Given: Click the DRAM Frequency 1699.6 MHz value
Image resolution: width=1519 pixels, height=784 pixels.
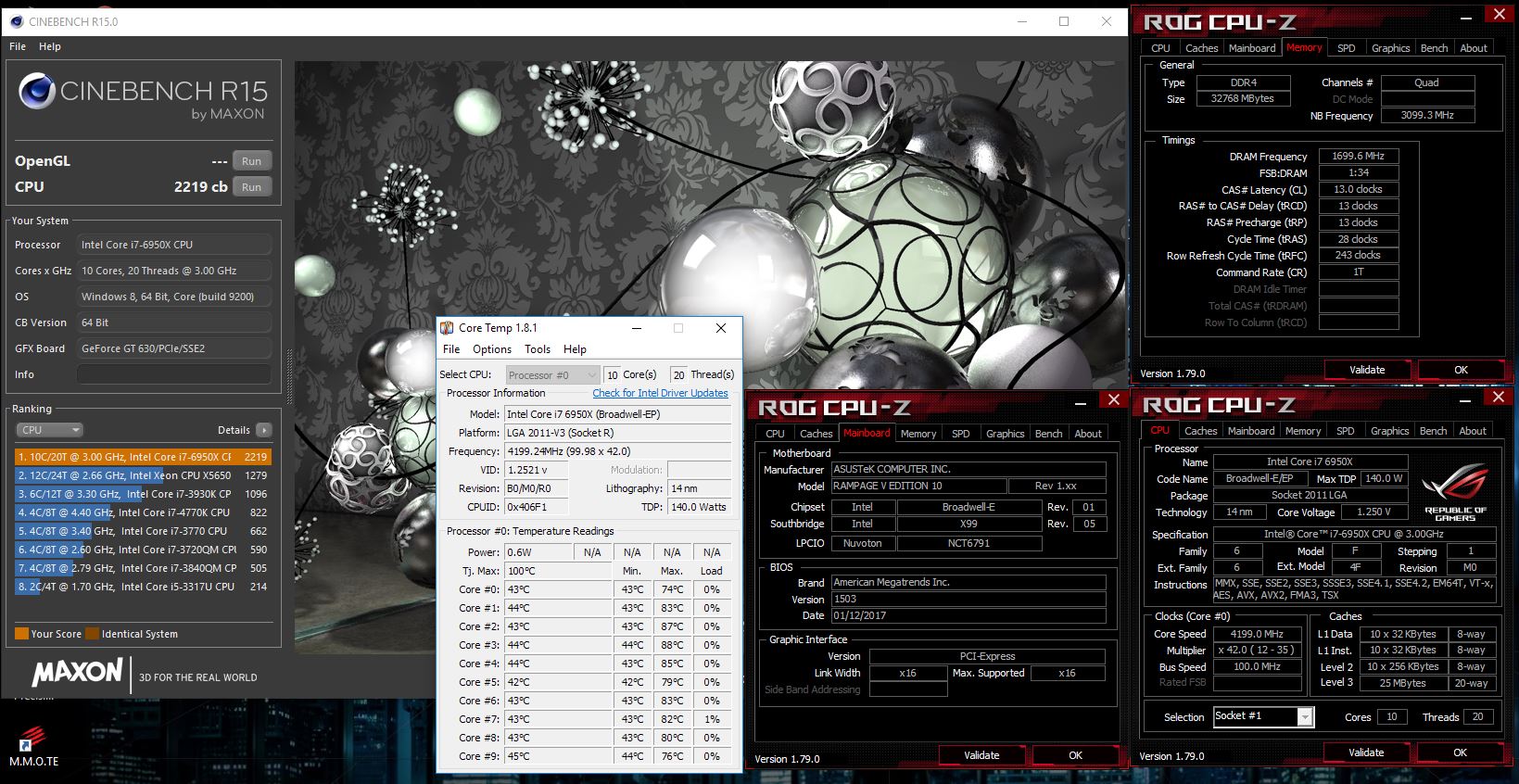Looking at the screenshot, I should (1358, 156).
